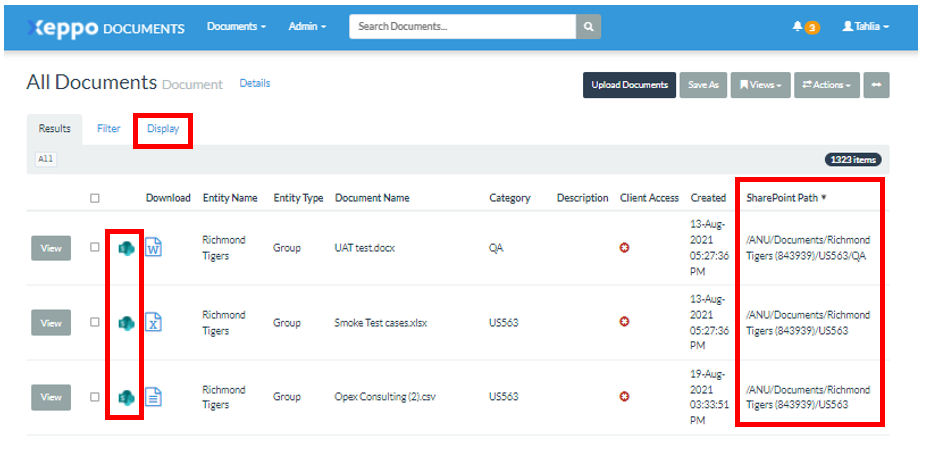Screen dimensions: 925x455
Task: Switch to the Display tab
Action: click(x=163, y=129)
